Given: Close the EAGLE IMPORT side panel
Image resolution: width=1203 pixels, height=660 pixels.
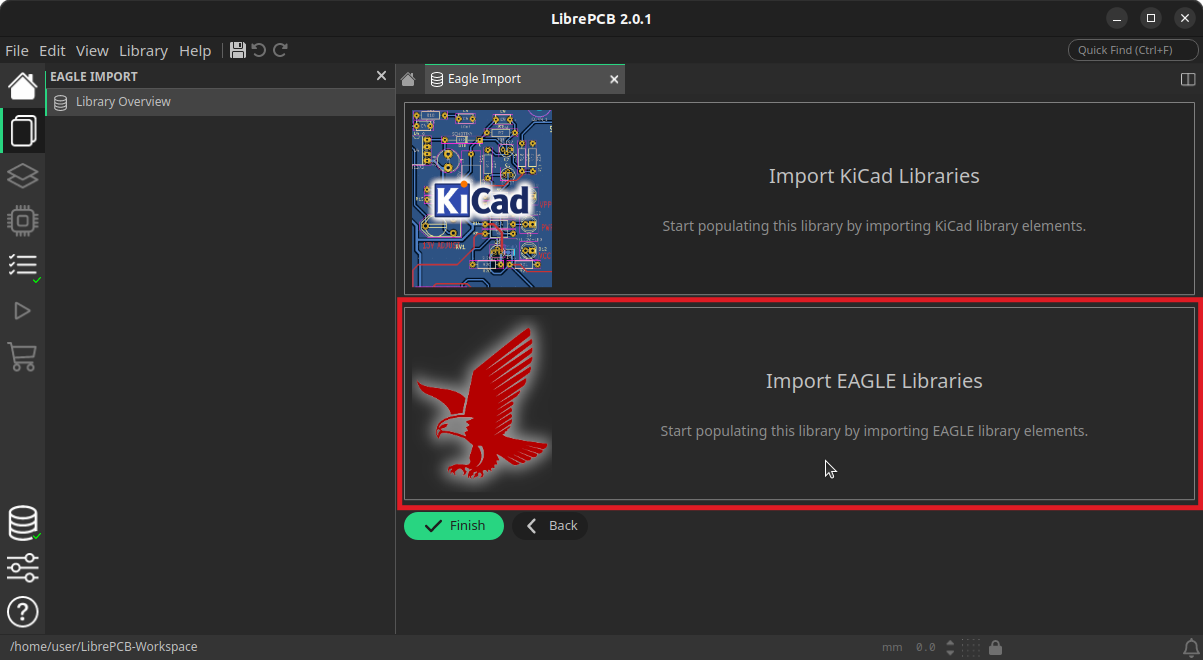Looking at the screenshot, I should (381, 76).
